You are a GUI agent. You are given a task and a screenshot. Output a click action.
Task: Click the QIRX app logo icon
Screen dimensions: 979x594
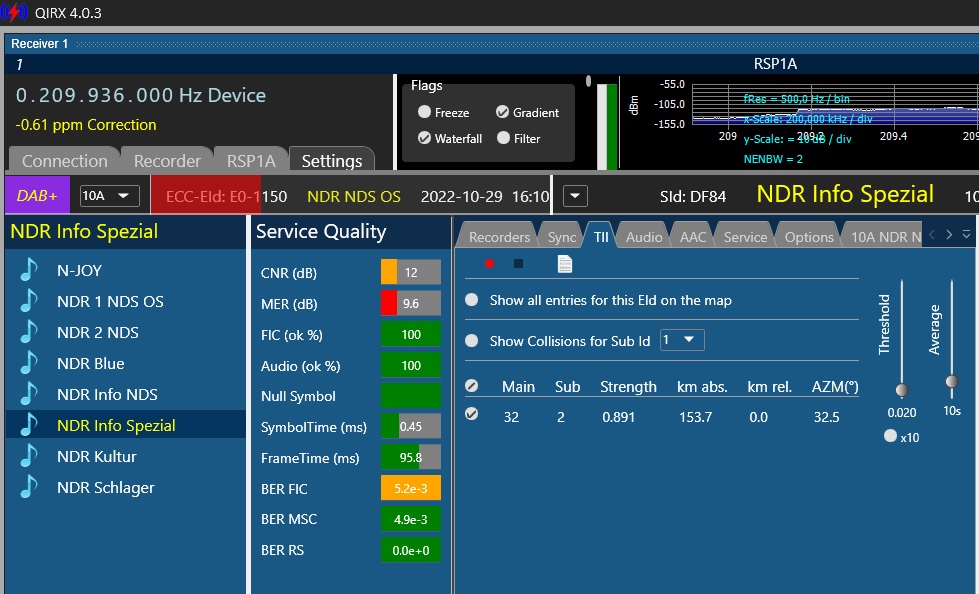(x=14, y=12)
